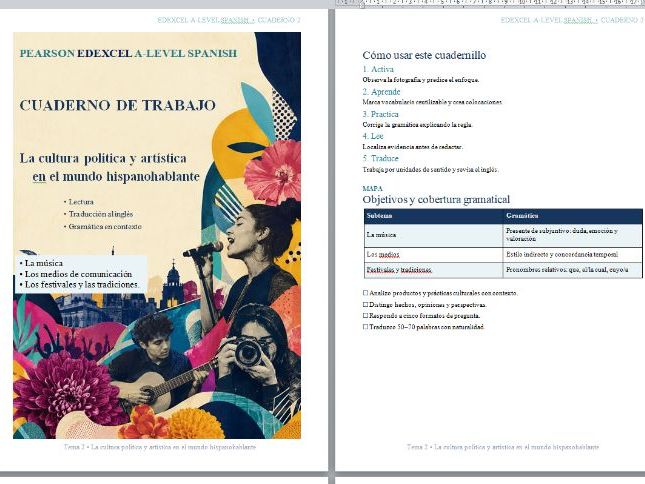Click the right page header "EDEXCEL A LEVEL SPANISH"
This screenshot has height=484, width=645.
(x=546, y=20)
